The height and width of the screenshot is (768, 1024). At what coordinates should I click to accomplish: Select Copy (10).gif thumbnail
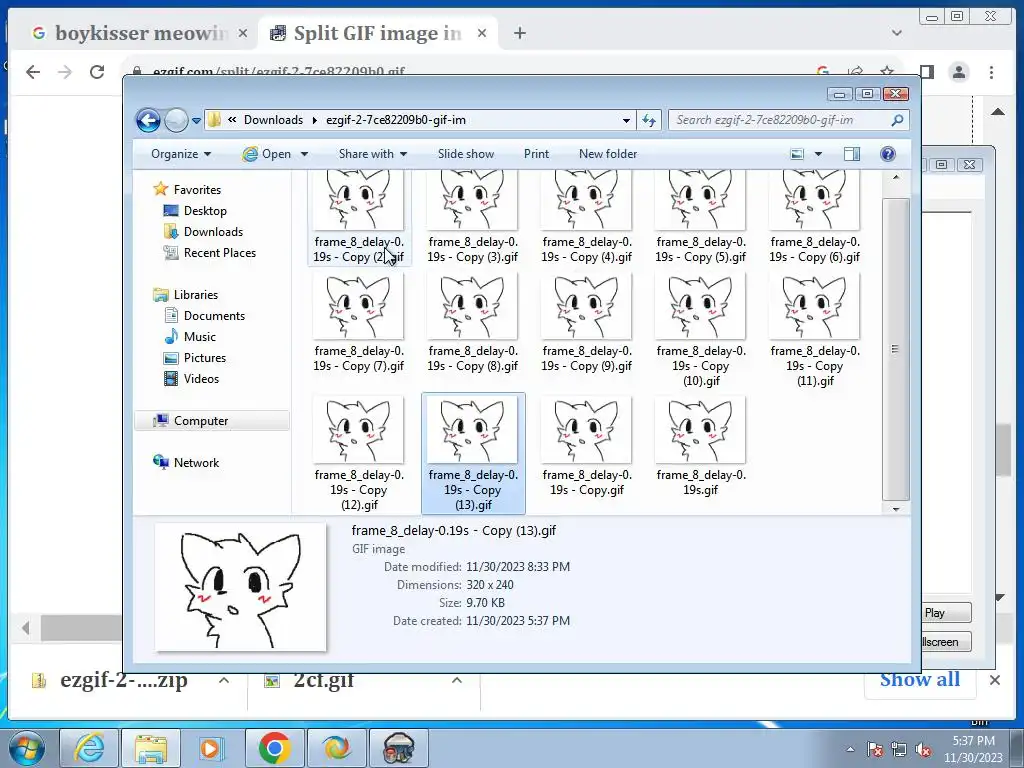pyautogui.click(x=701, y=307)
